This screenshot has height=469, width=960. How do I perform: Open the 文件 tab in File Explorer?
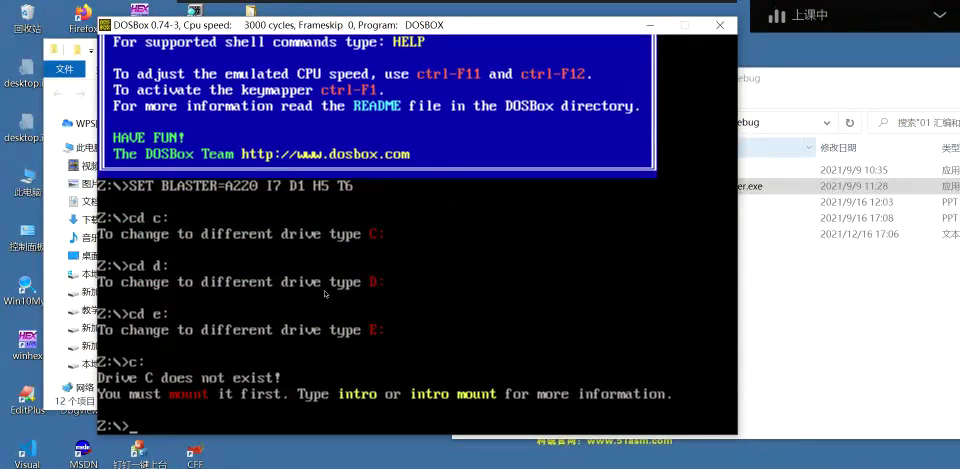pos(64,69)
